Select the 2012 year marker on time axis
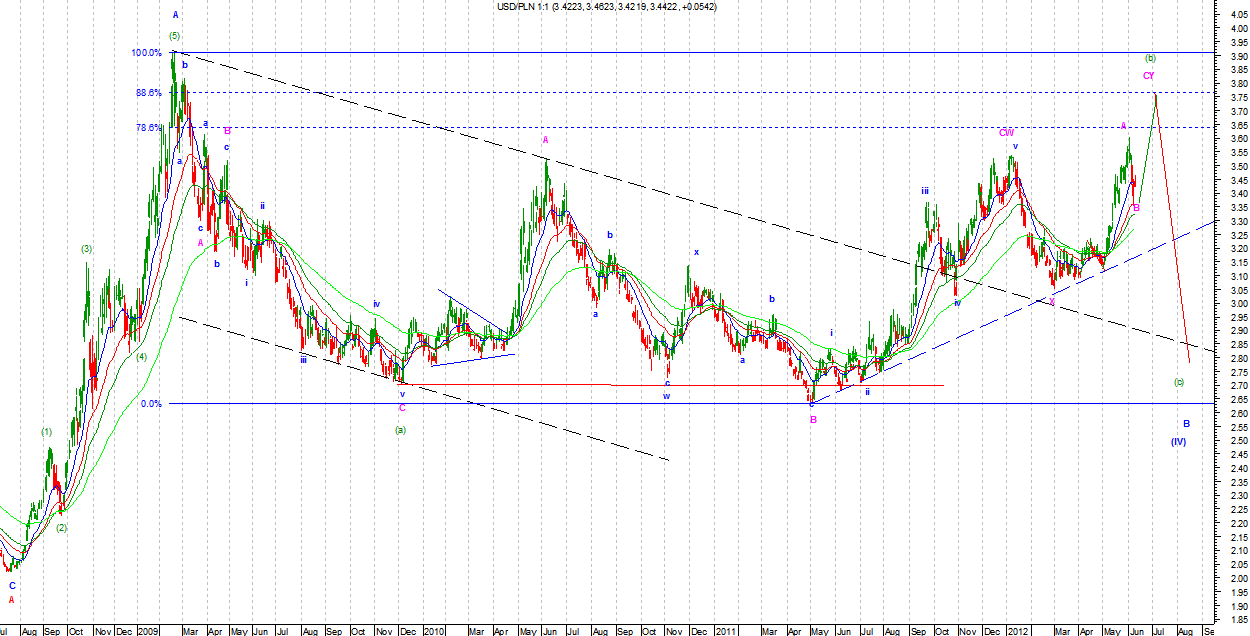The height and width of the screenshot is (636, 1250). point(1017,631)
